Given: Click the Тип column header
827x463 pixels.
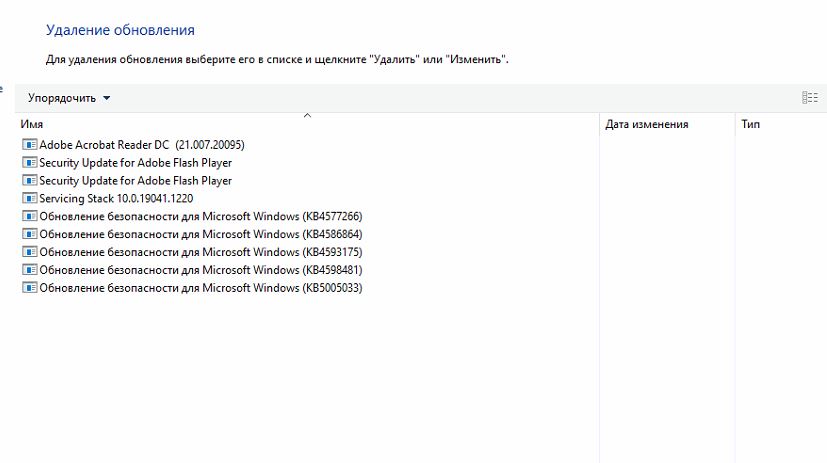Looking at the screenshot, I should pyautogui.click(x=750, y=125).
